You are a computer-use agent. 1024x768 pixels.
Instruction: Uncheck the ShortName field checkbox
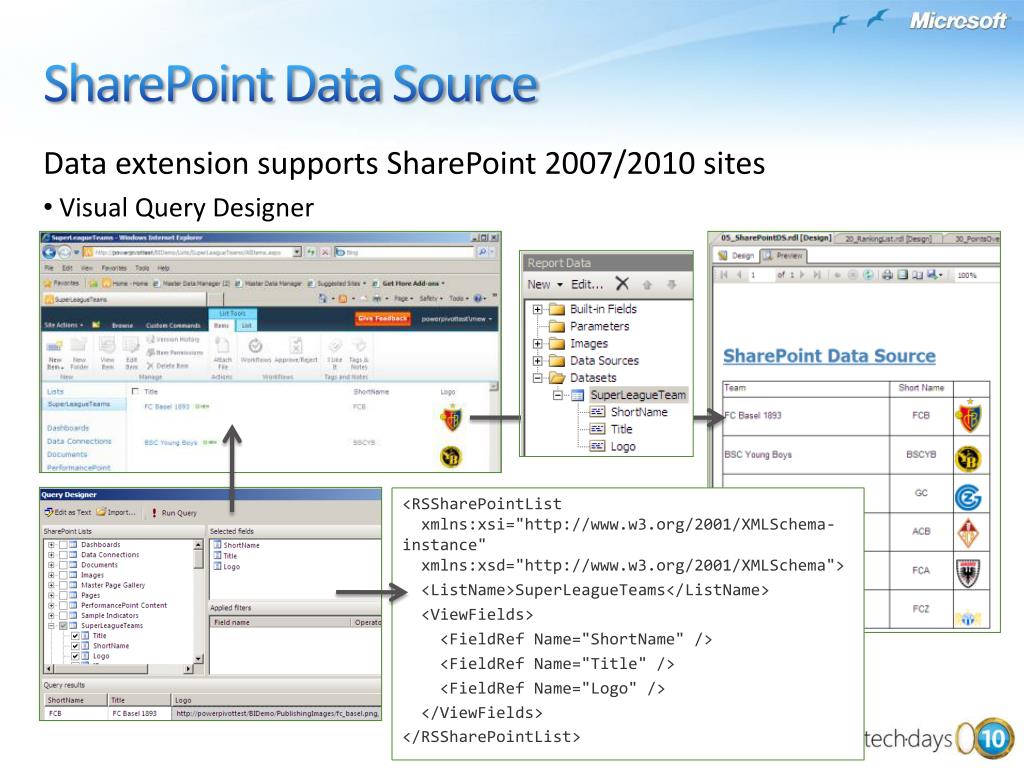point(75,645)
